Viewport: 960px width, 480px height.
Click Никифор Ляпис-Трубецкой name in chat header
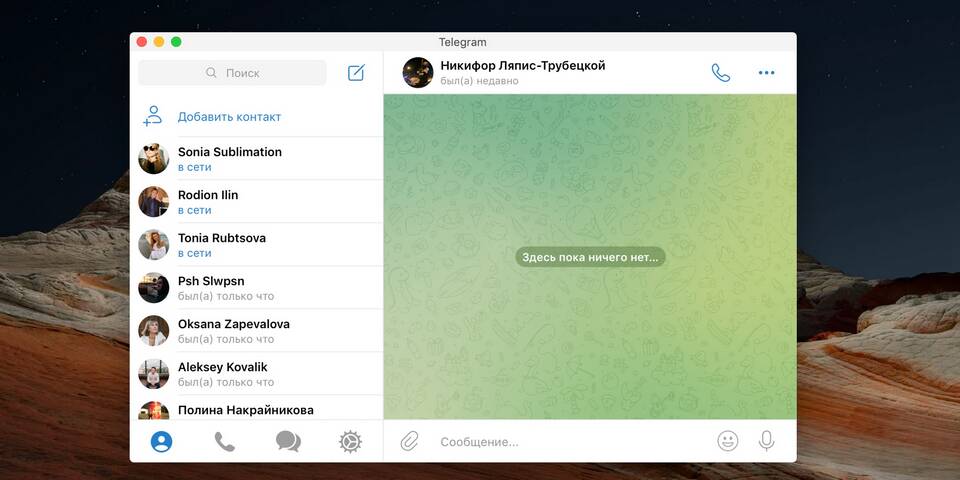522,66
